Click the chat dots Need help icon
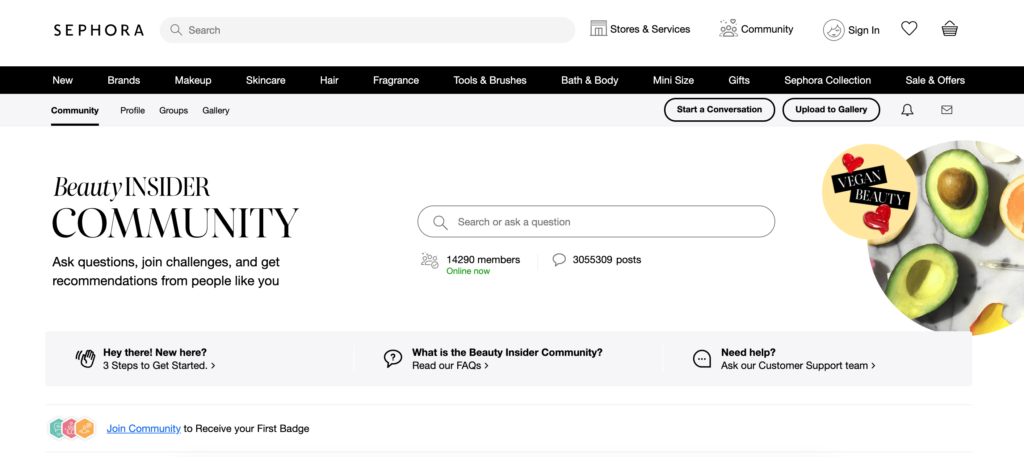This screenshot has height=457, width=1024. [702, 359]
